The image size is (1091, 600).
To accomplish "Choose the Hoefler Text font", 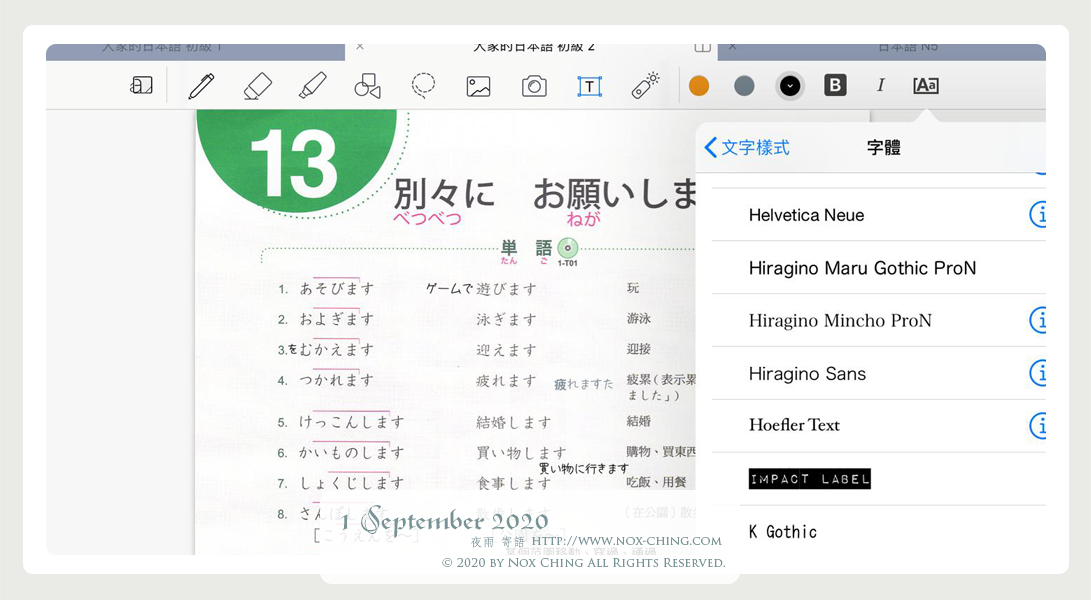I will click(x=878, y=425).
